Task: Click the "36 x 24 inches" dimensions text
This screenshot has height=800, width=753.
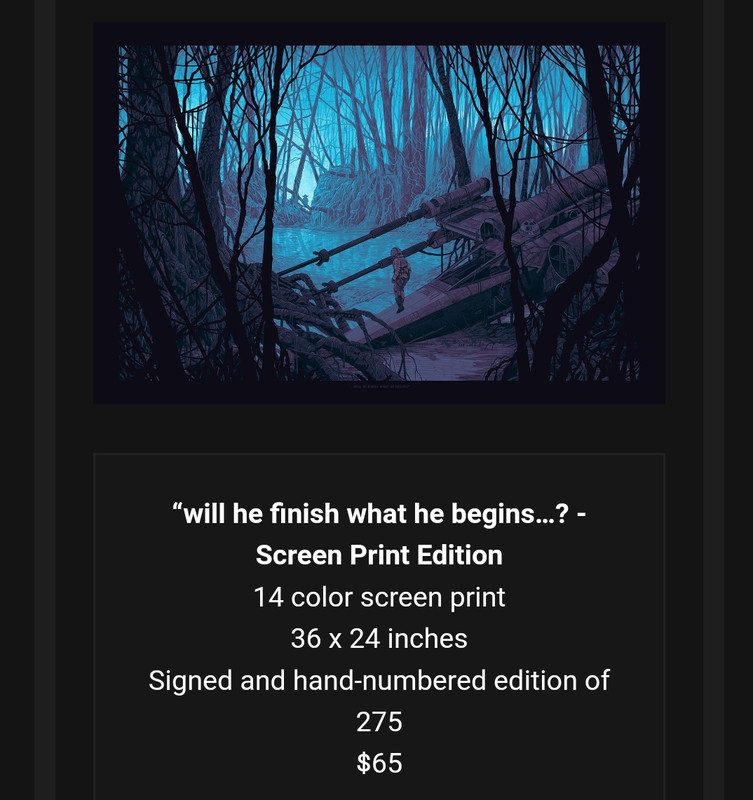Action: [379, 639]
